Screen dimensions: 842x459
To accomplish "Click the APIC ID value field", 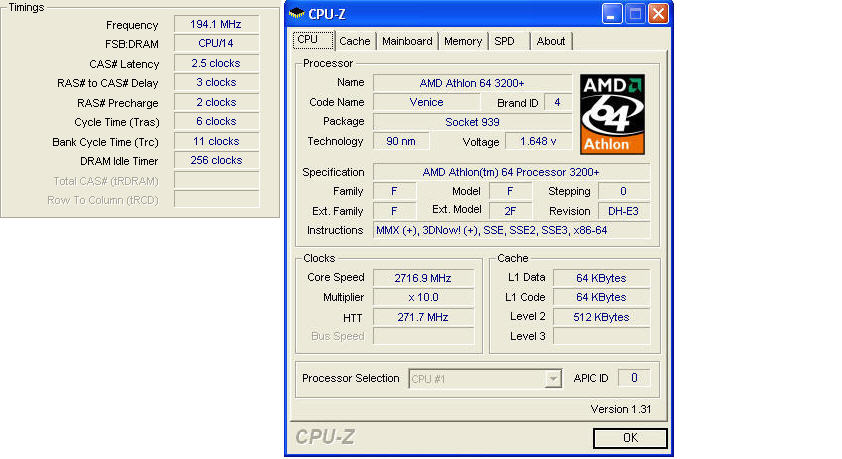I will [x=634, y=378].
